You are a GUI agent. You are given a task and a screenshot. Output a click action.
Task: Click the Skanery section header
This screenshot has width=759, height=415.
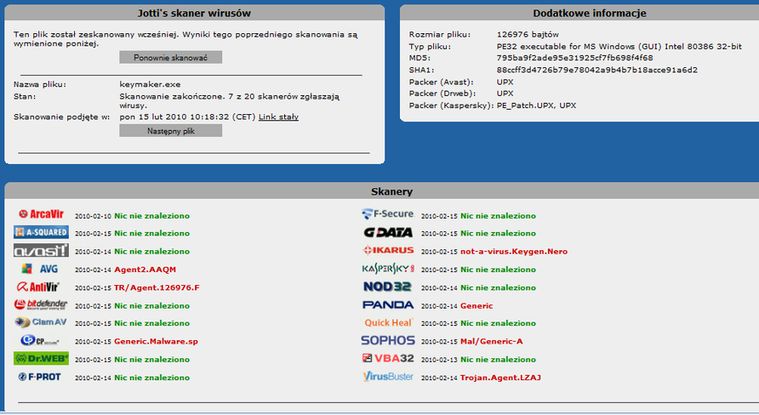(392, 192)
